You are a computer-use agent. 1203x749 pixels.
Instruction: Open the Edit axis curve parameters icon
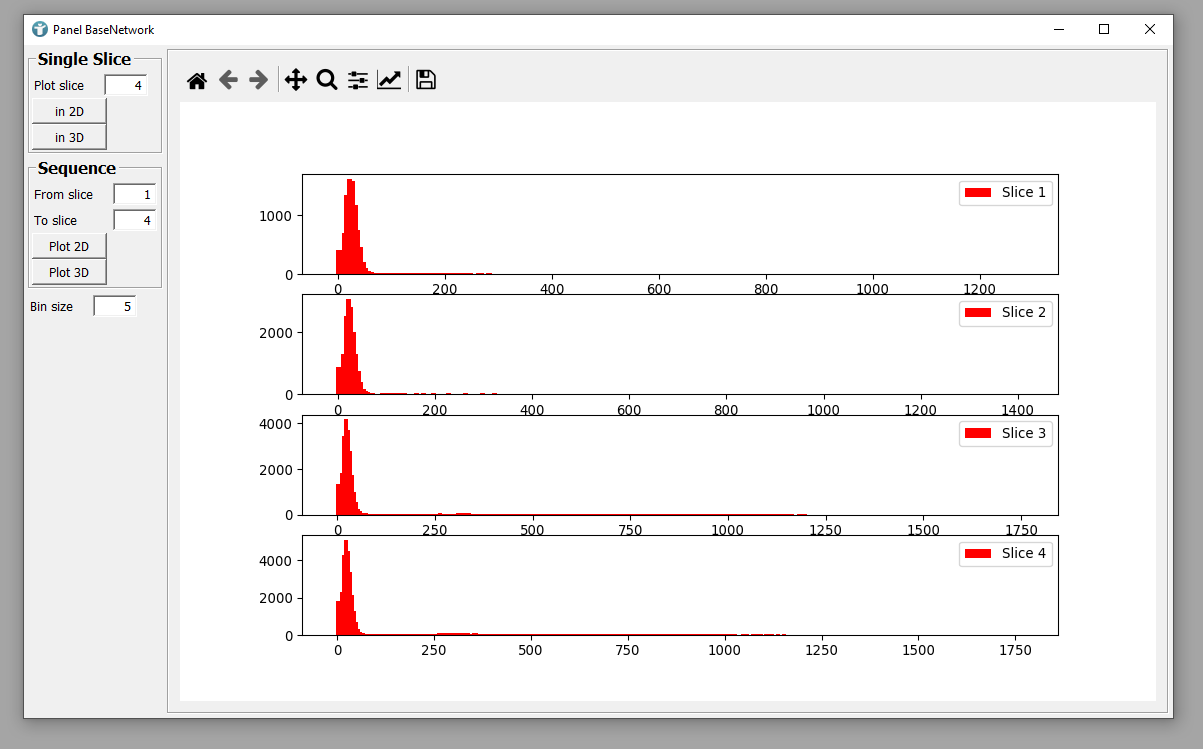pyautogui.click(x=389, y=80)
